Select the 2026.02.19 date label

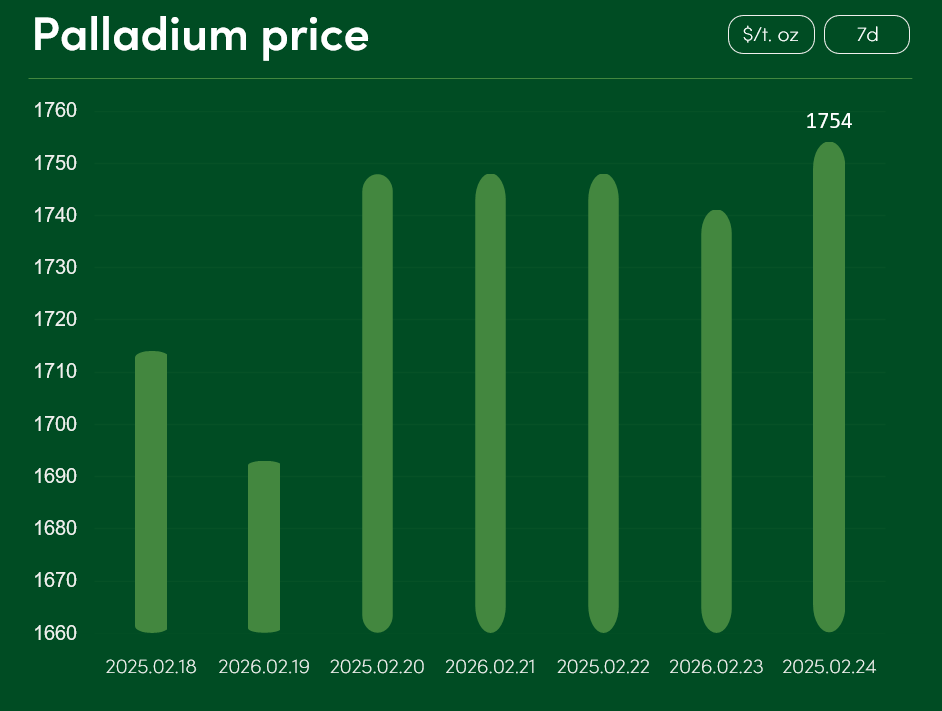click(264, 667)
